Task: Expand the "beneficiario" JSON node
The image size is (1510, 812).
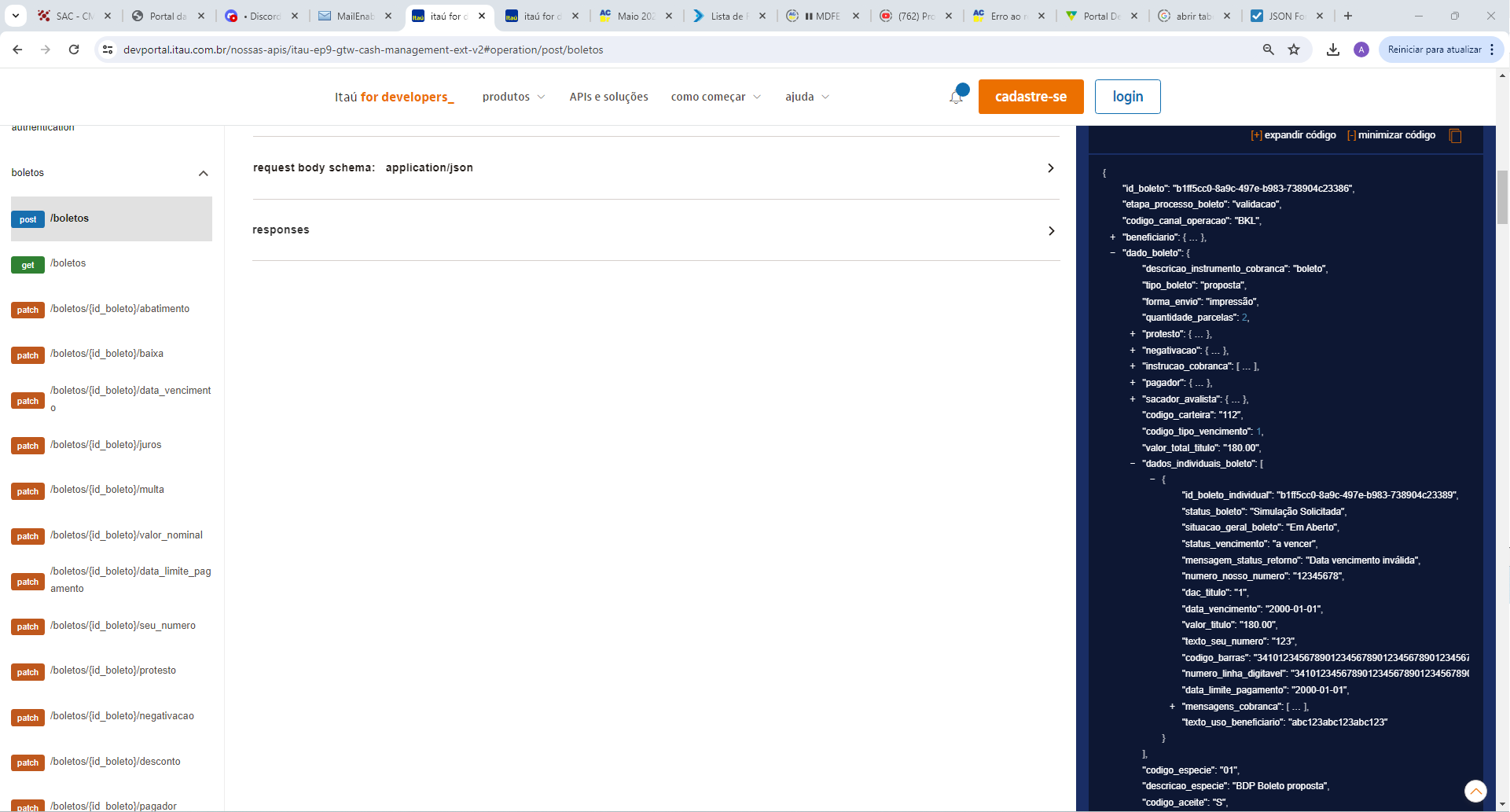Action: [x=1112, y=237]
